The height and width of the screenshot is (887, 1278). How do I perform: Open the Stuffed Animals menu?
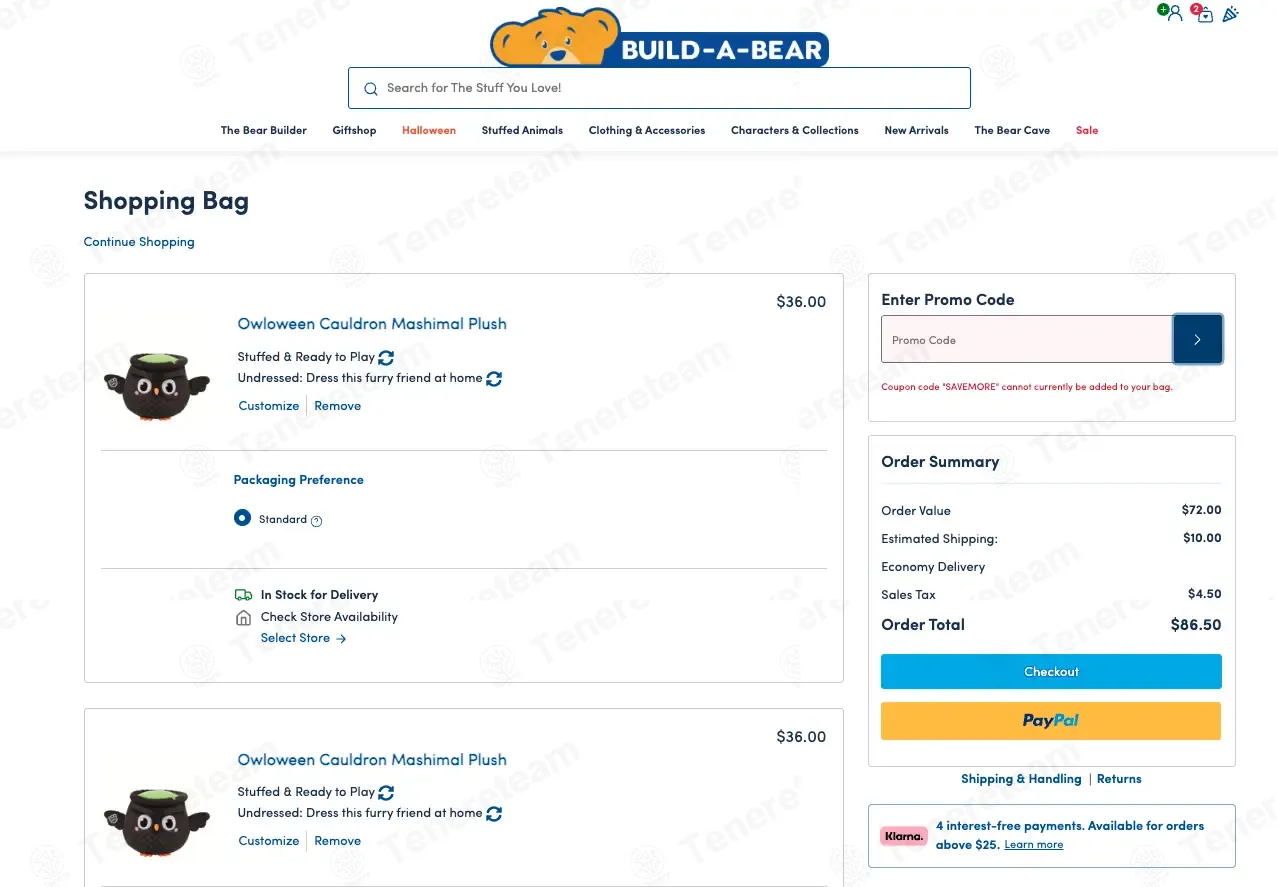[522, 130]
